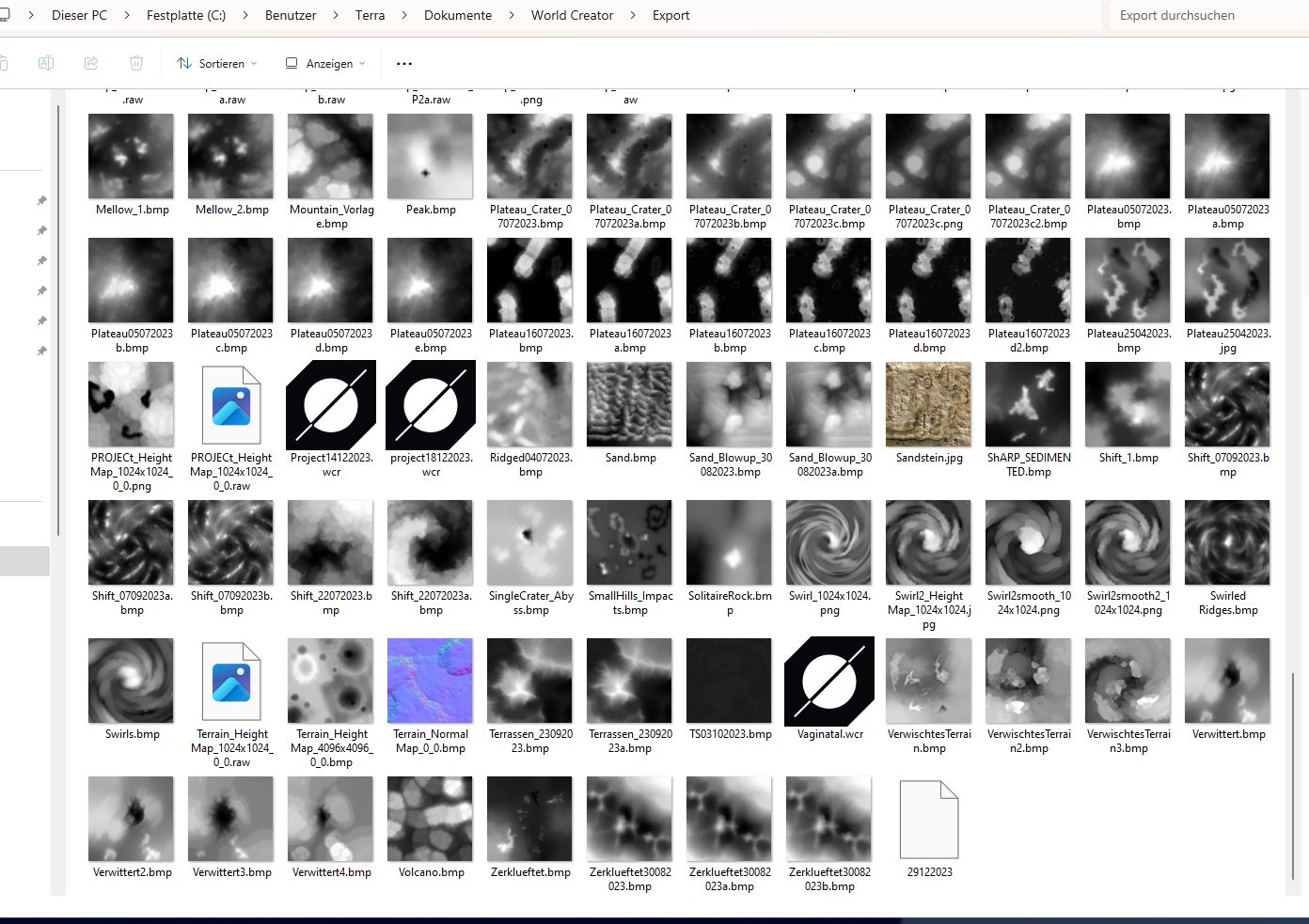Select the Terrain_HeightMap_4096x4096_0_0.bmp thumbnail
The height and width of the screenshot is (924, 1309).
(x=331, y=681)
